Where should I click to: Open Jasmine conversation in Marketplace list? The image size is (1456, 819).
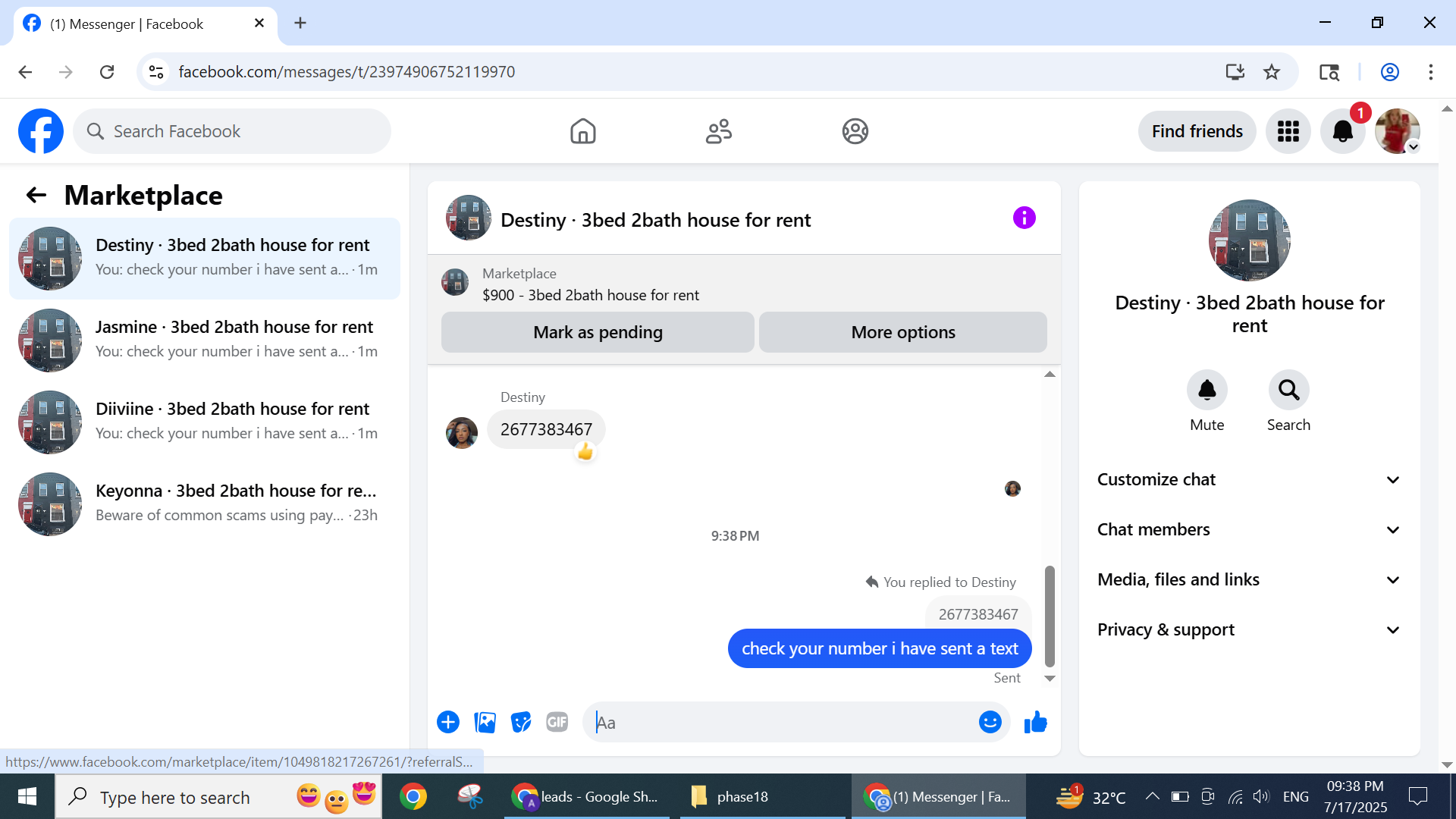[x=205, y=340]
